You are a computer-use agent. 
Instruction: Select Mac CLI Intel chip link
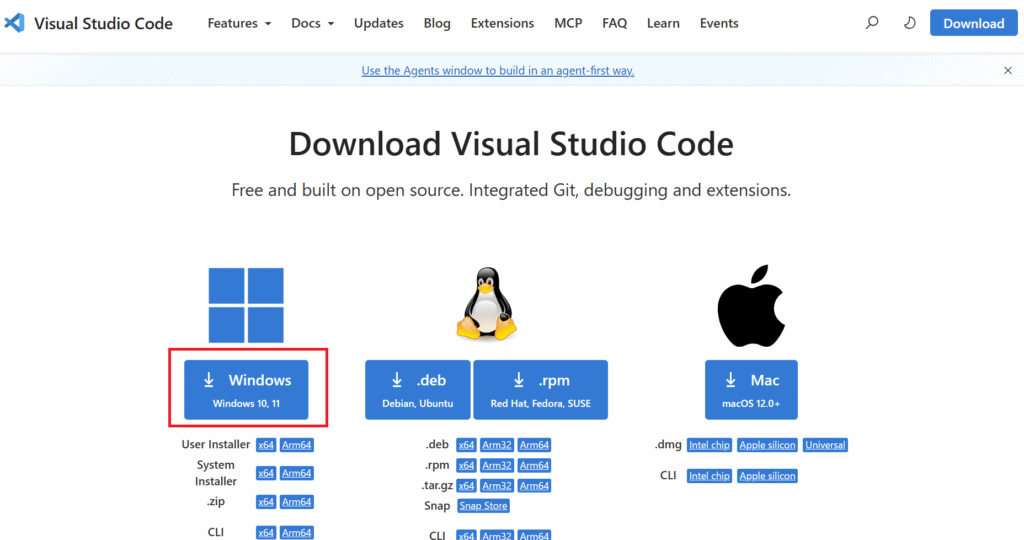(x=709, y=476)
